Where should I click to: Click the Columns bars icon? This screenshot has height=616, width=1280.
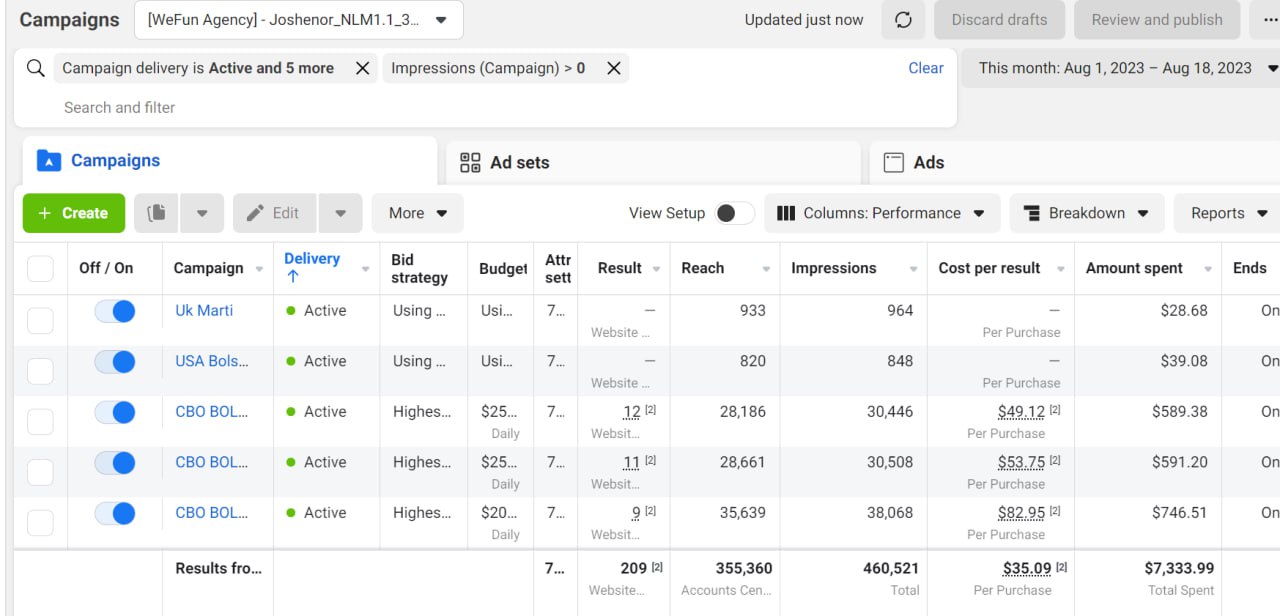point(786,213)
